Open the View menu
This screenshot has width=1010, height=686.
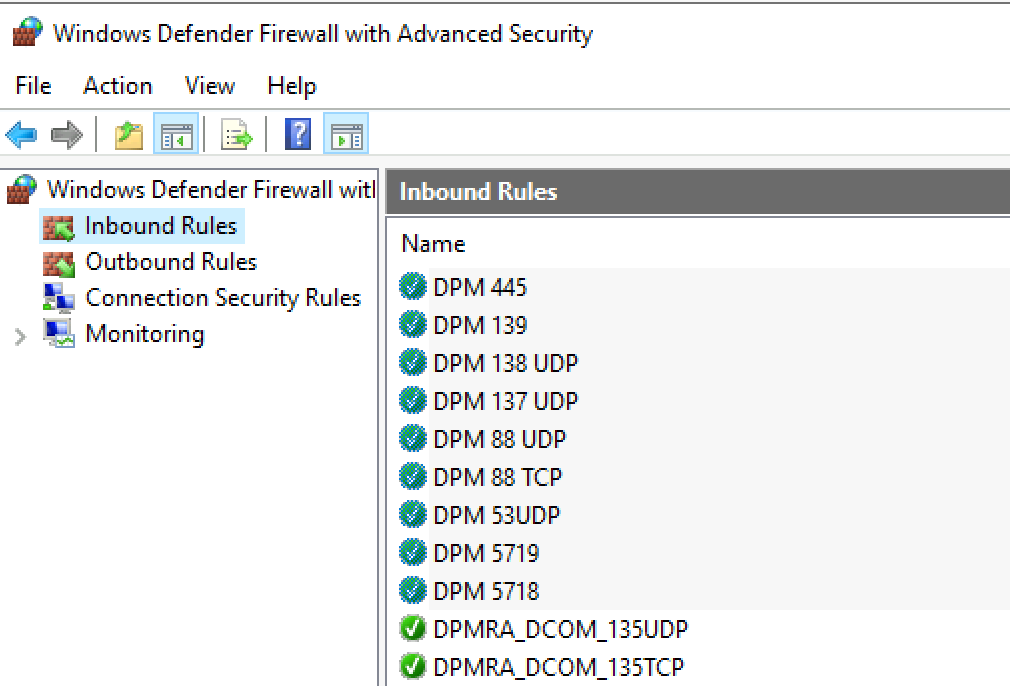click(x=209, y=86)
